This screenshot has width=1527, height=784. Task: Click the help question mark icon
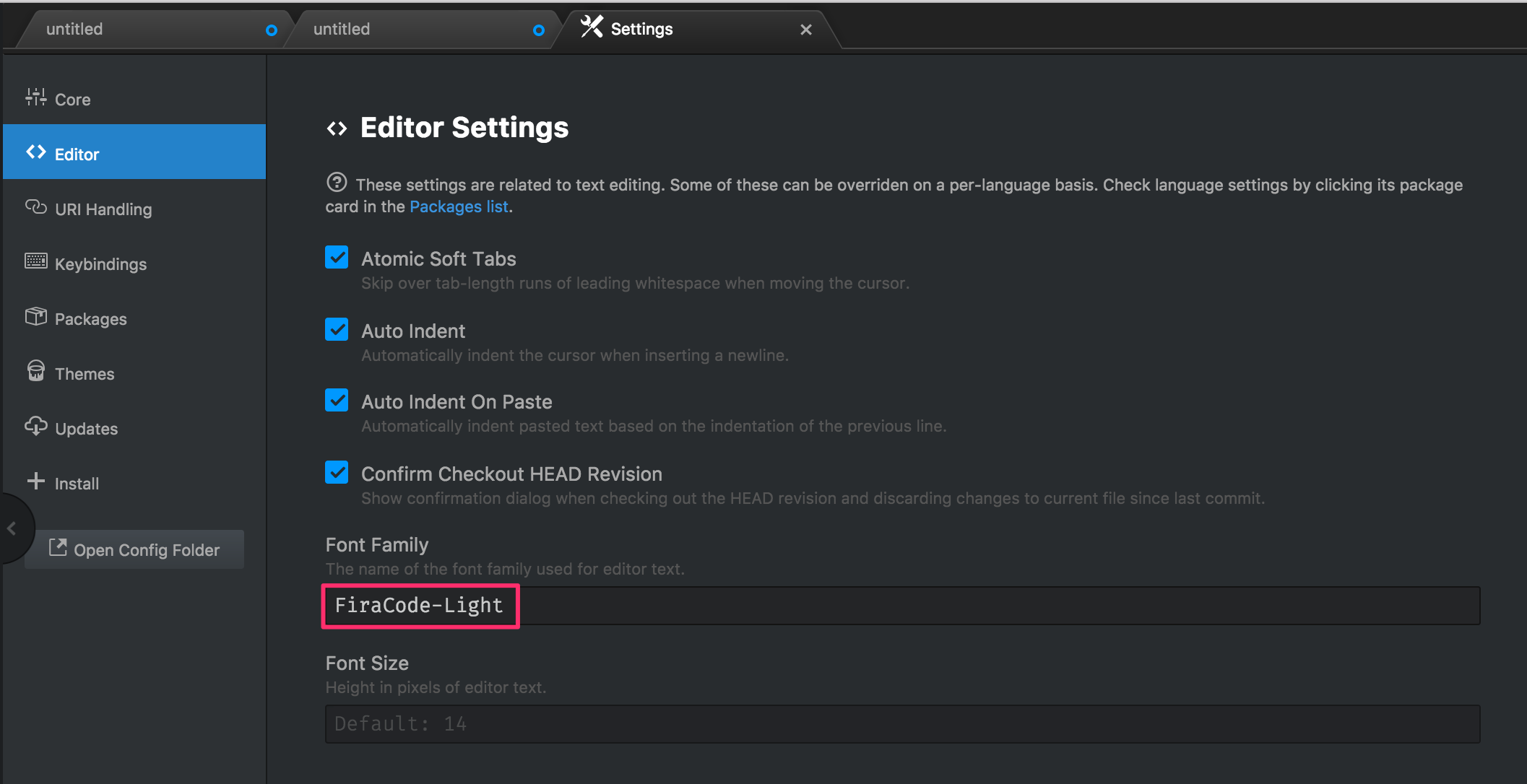(x=337, y=183)
